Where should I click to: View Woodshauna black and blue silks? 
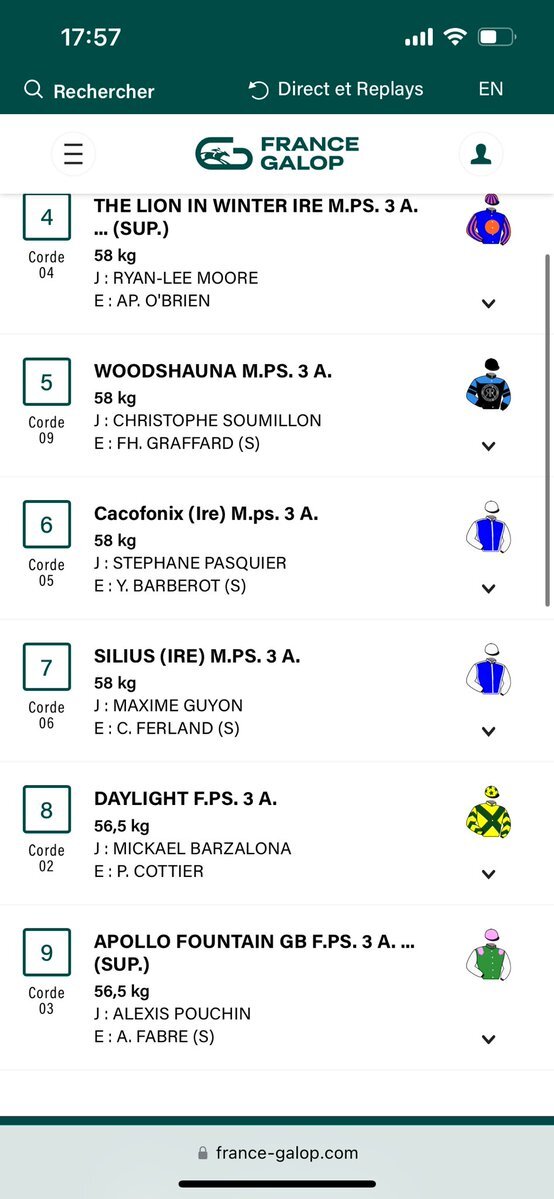coord(489,385)
